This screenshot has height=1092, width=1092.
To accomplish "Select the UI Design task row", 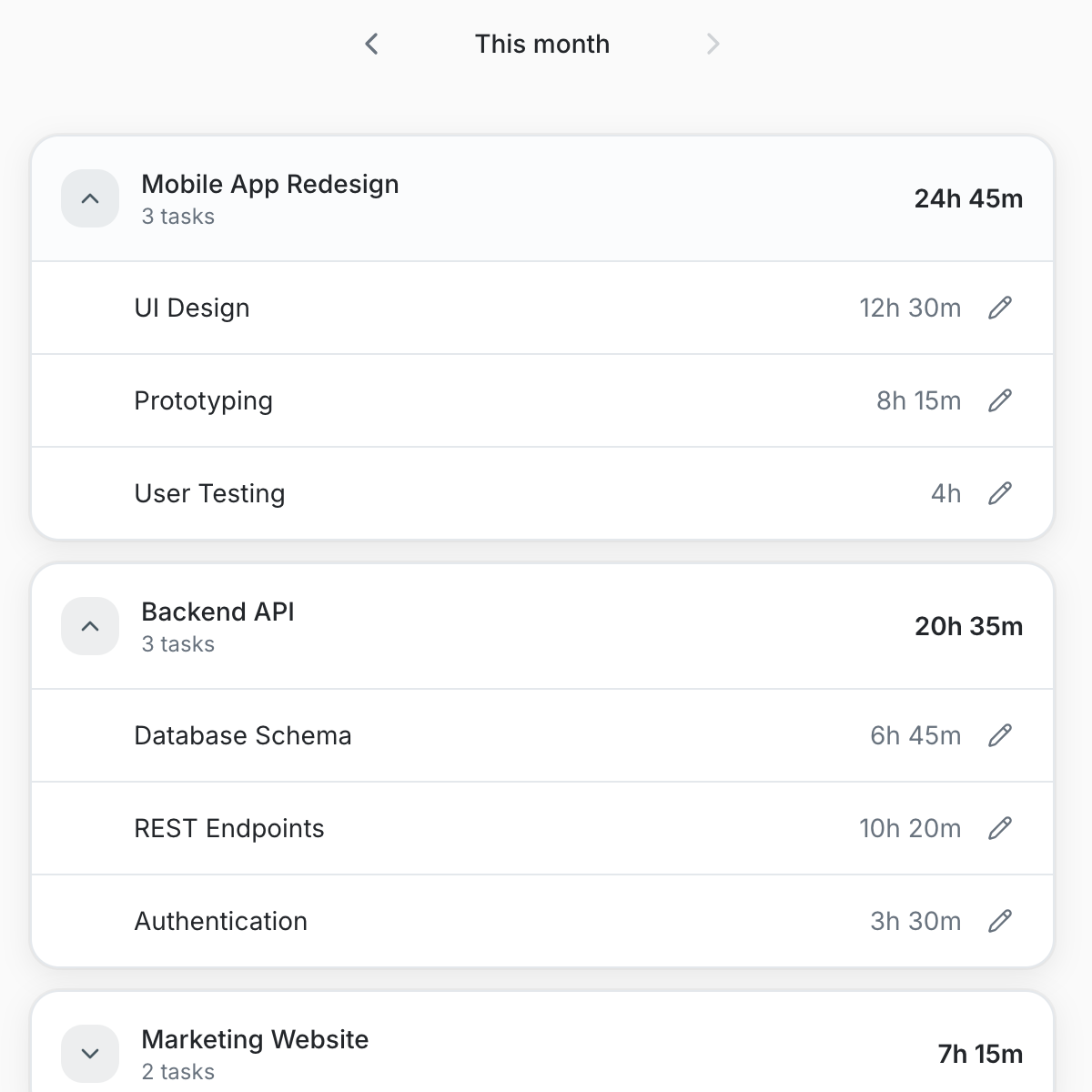I will pyautogui.click(x=192, y=308).
